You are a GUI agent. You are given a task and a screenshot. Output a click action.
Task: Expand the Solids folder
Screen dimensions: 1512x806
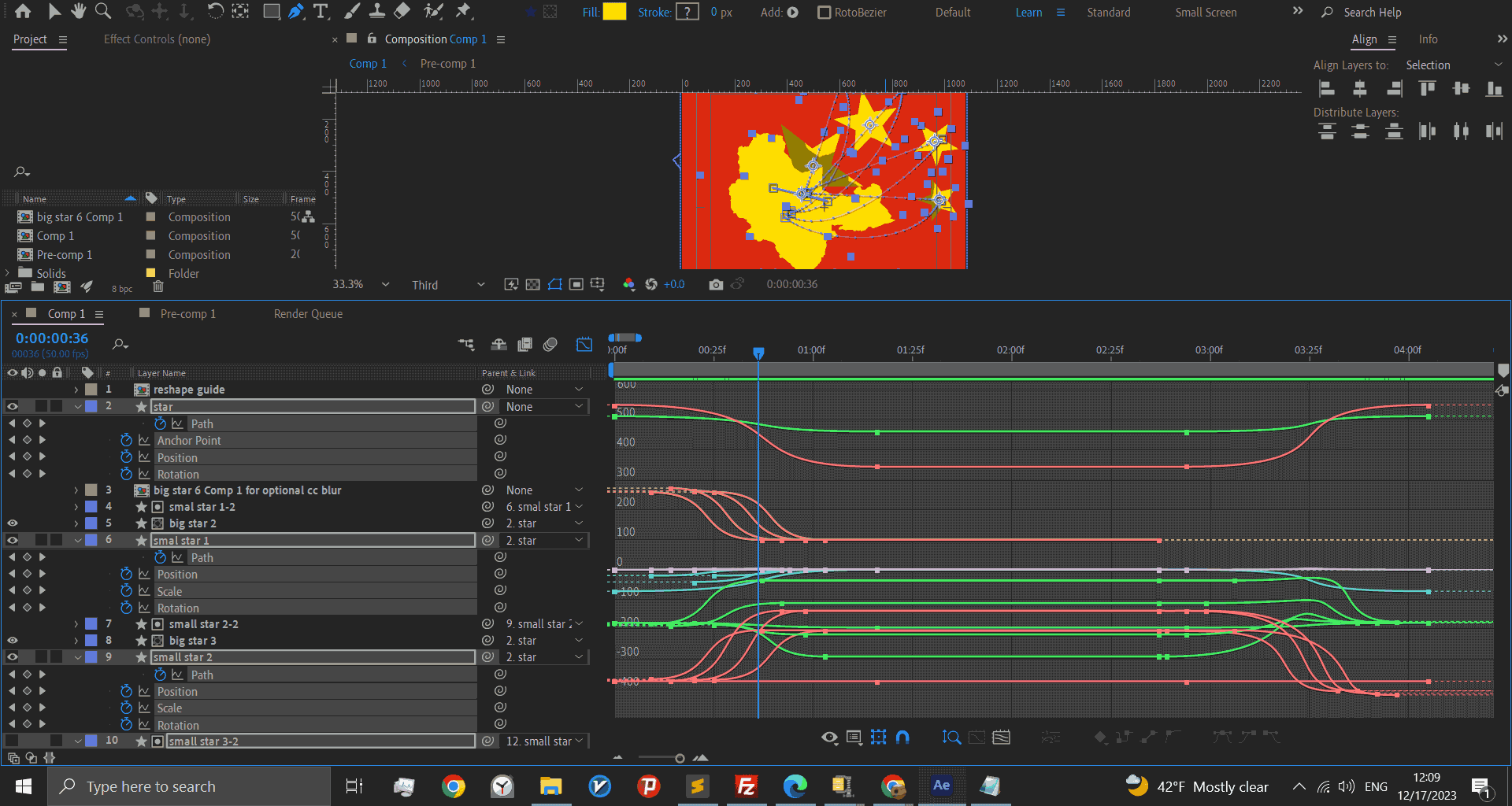(8, 273)
